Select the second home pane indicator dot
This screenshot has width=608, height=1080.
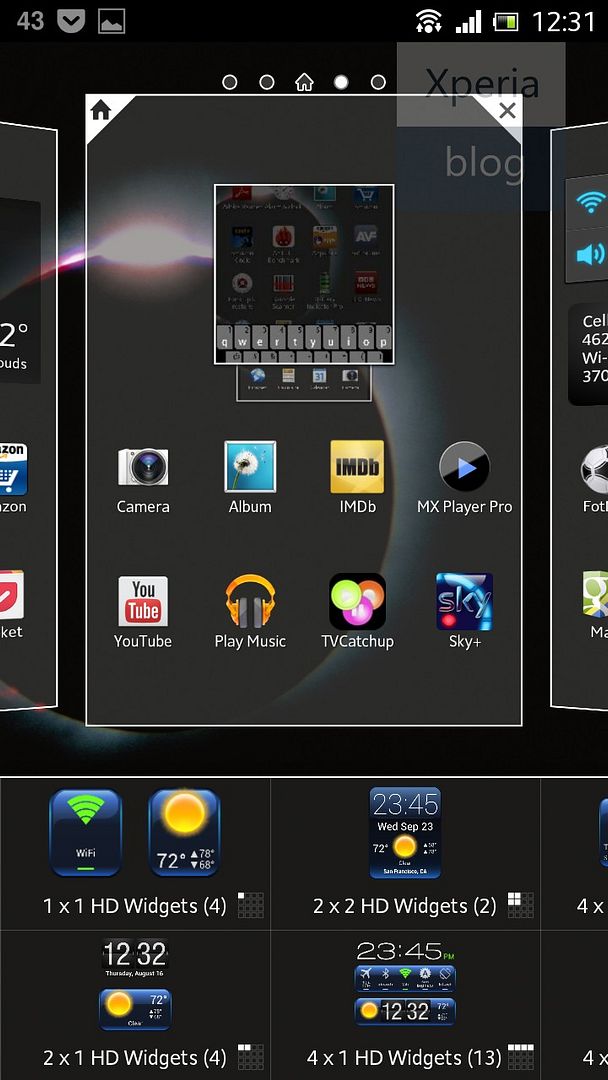pos(267,83)
